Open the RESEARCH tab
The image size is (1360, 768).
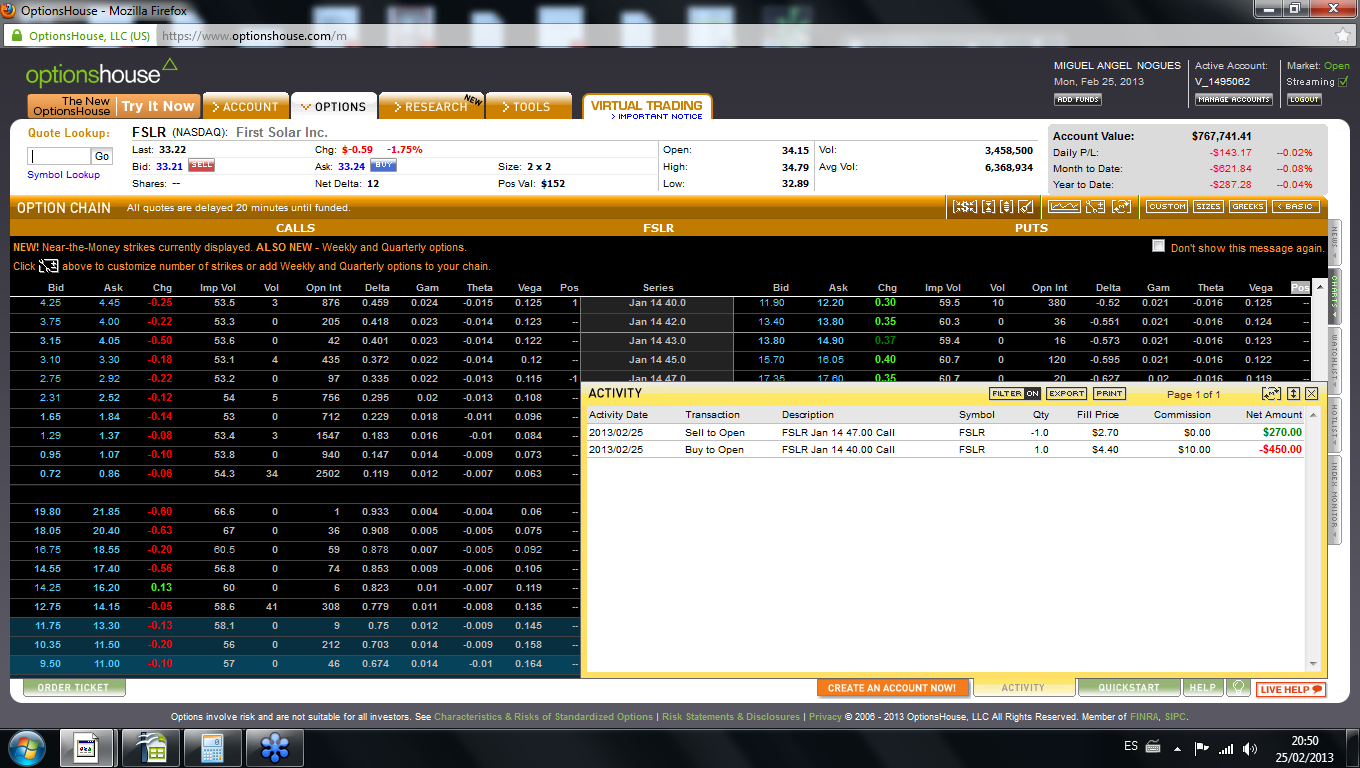coord(431,106)
